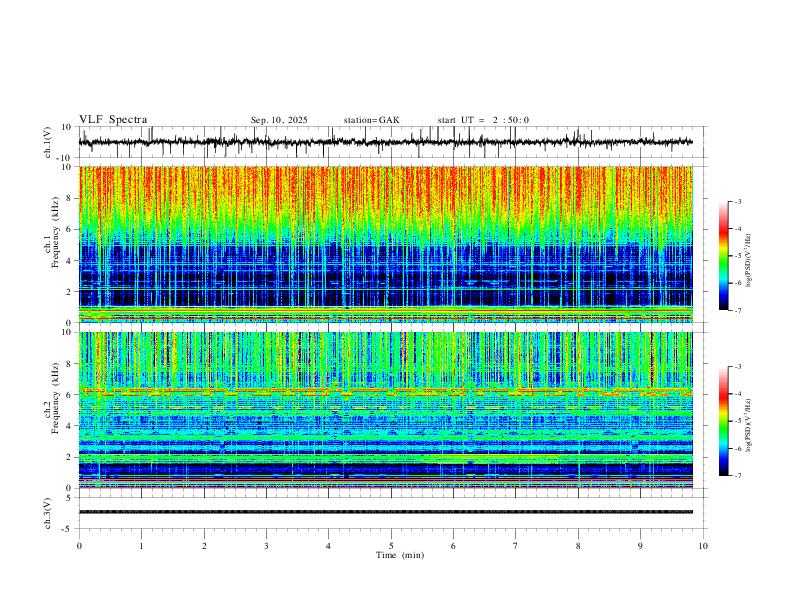Click the 'station=GAK' label

pyautogui.click(x=371, y=120)
